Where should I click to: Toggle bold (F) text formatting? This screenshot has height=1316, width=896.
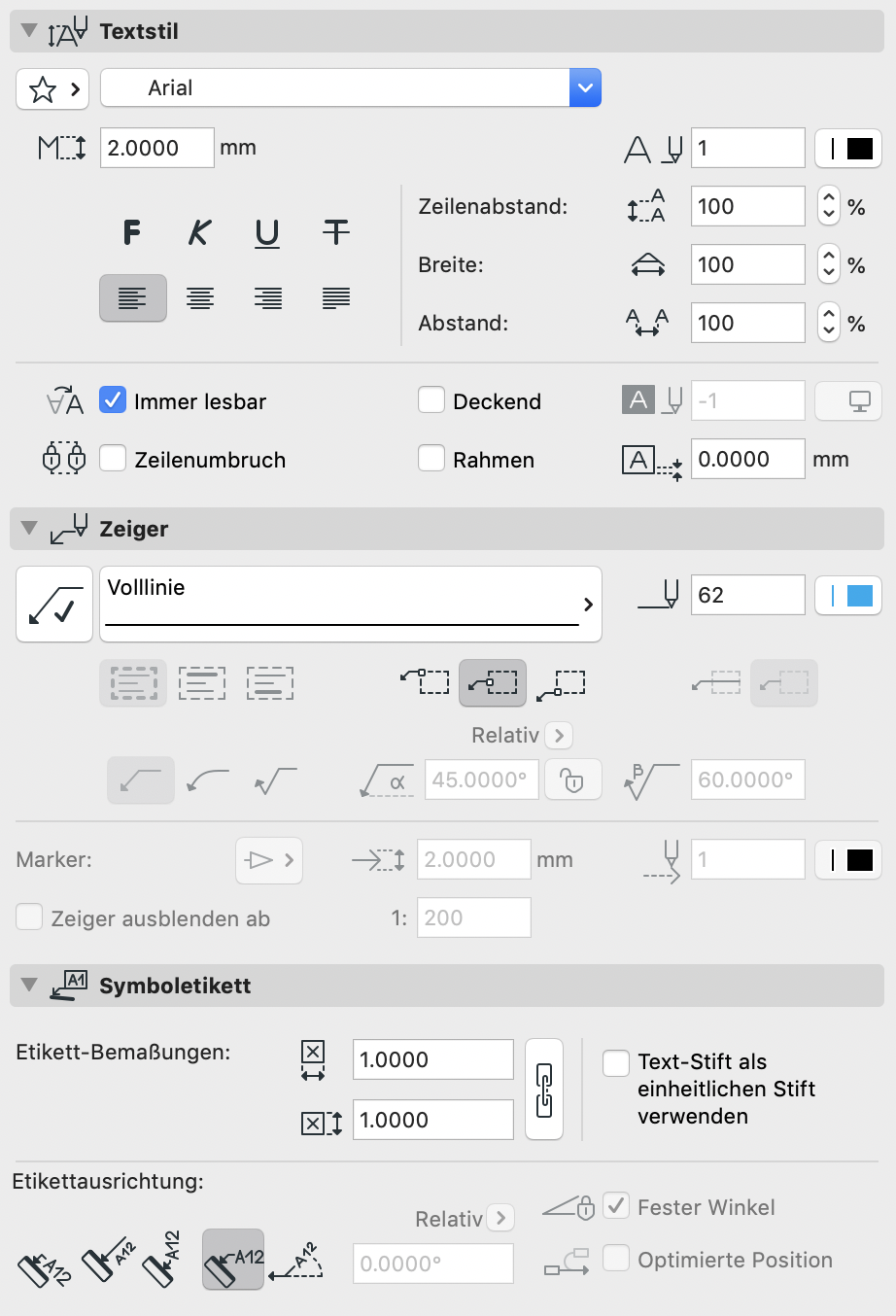[x=132, y=232]
